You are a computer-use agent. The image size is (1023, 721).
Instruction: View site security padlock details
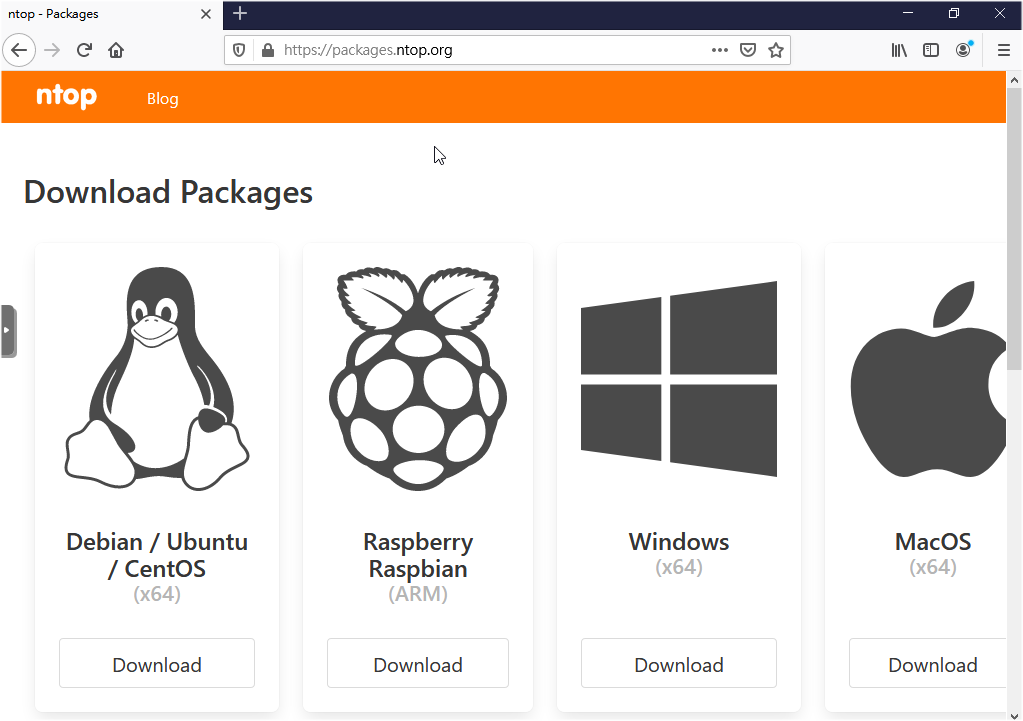click(x=267, y=50)
